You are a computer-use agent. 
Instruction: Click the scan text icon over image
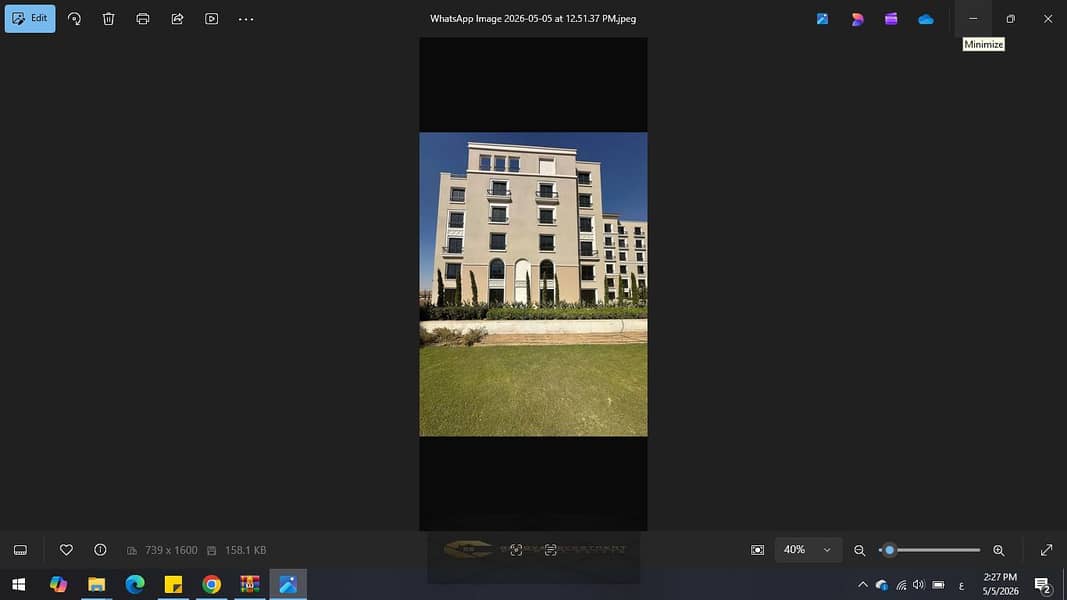click(x=551, y=550)
